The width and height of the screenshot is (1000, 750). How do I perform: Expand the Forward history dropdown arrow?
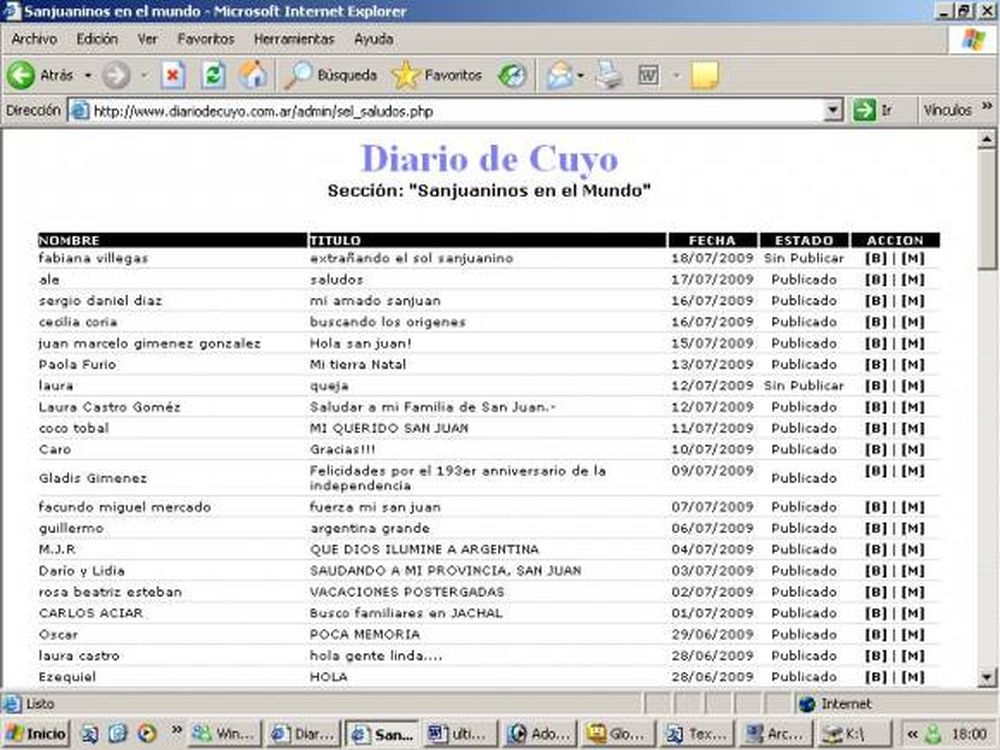[144, 75]
